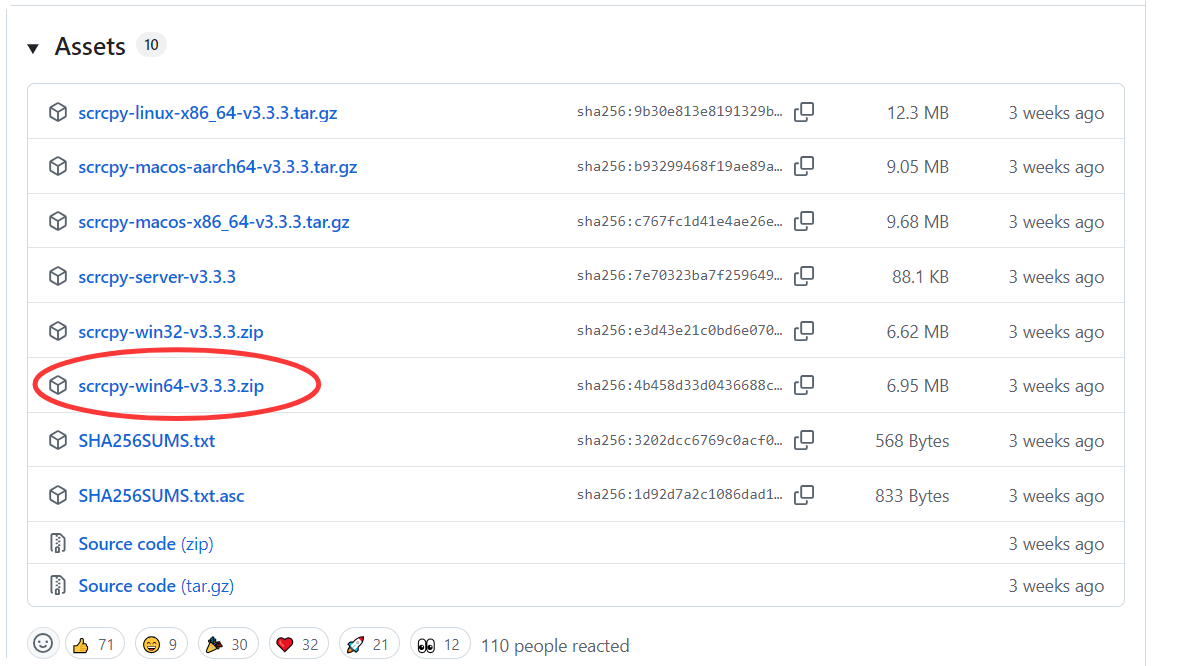Screen dimensions: 1195x666
Task: Collapse the Assets section triangle
Action: pos(33,48)
